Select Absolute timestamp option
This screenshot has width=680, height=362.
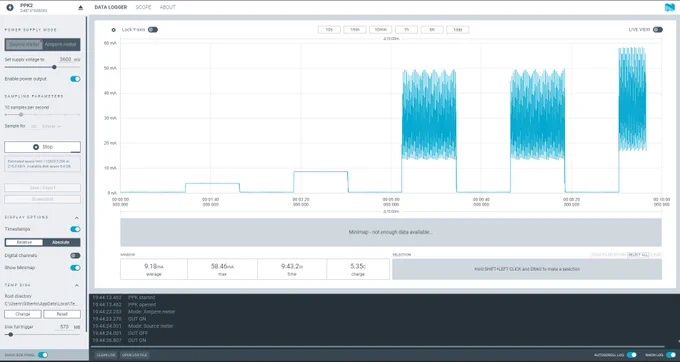pos(61,242)
